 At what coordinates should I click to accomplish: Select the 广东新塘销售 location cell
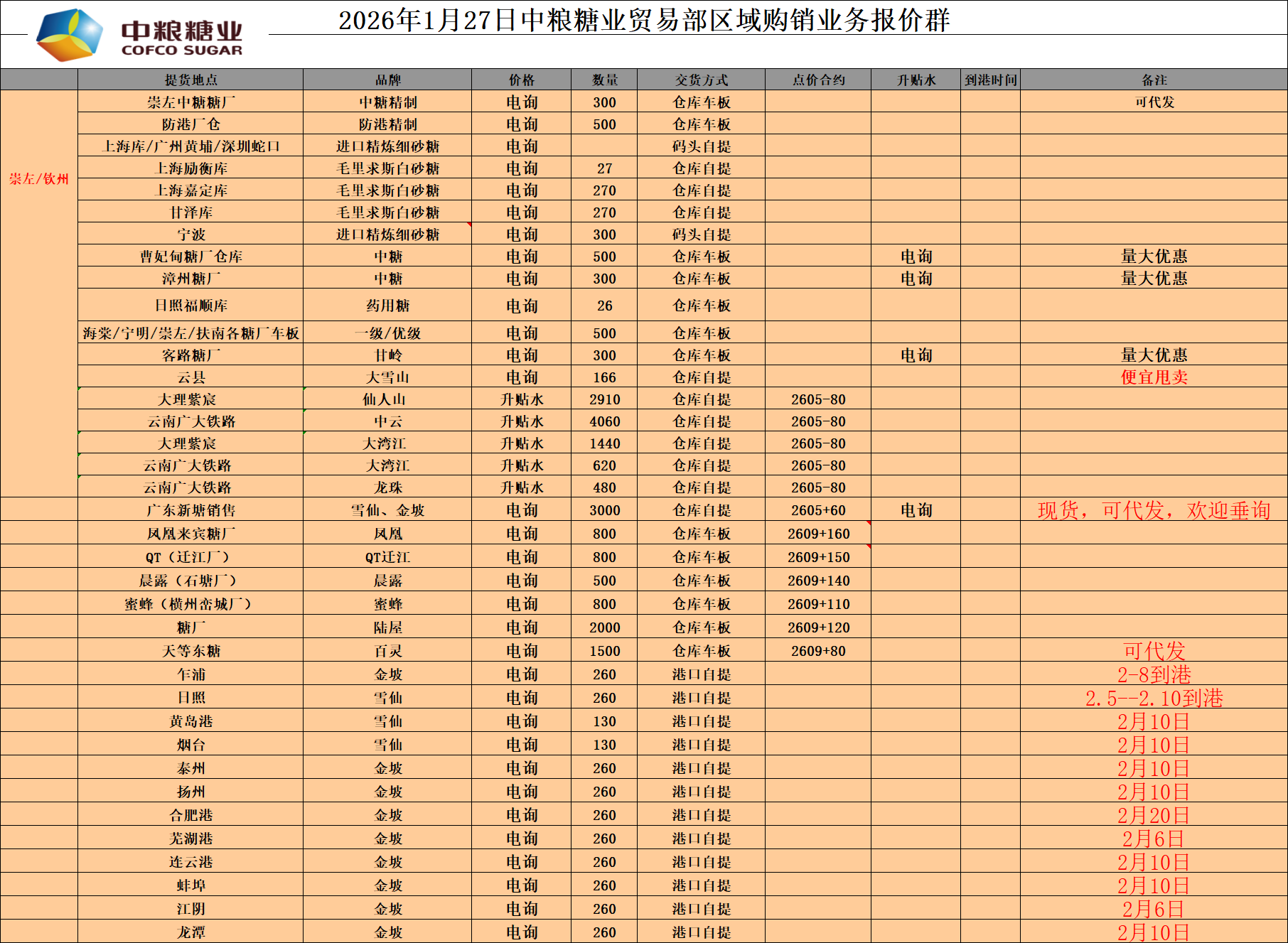click(x=190, y=510)
